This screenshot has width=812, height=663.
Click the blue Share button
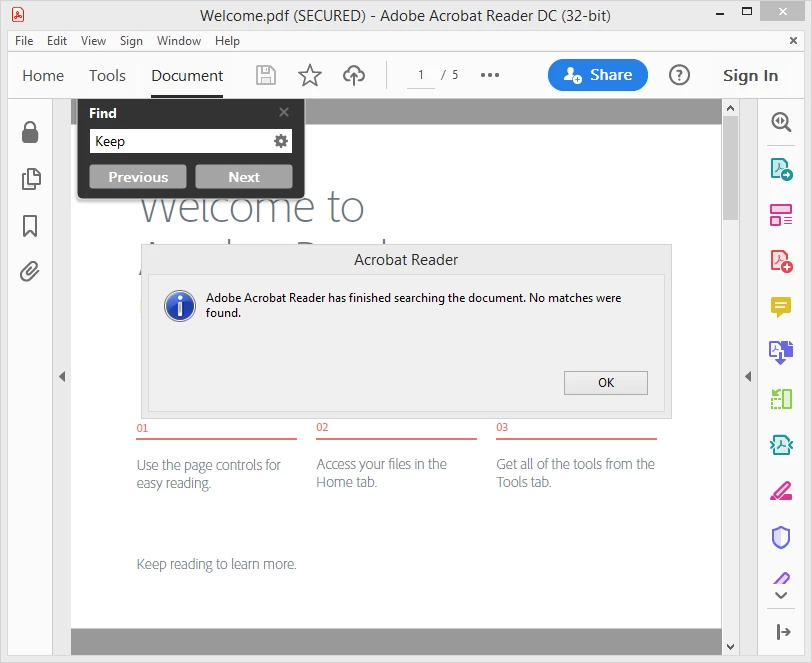pyautogui.click(x=598, y=75)
